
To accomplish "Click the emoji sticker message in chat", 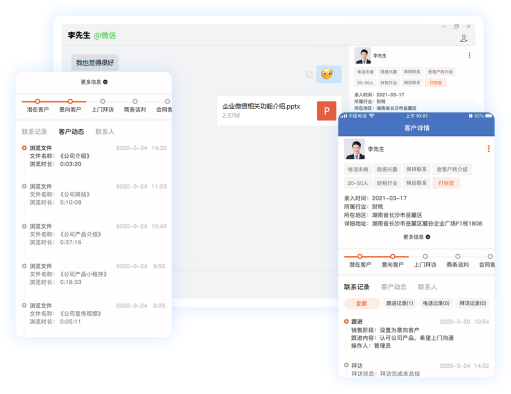I will coord(329,74).
